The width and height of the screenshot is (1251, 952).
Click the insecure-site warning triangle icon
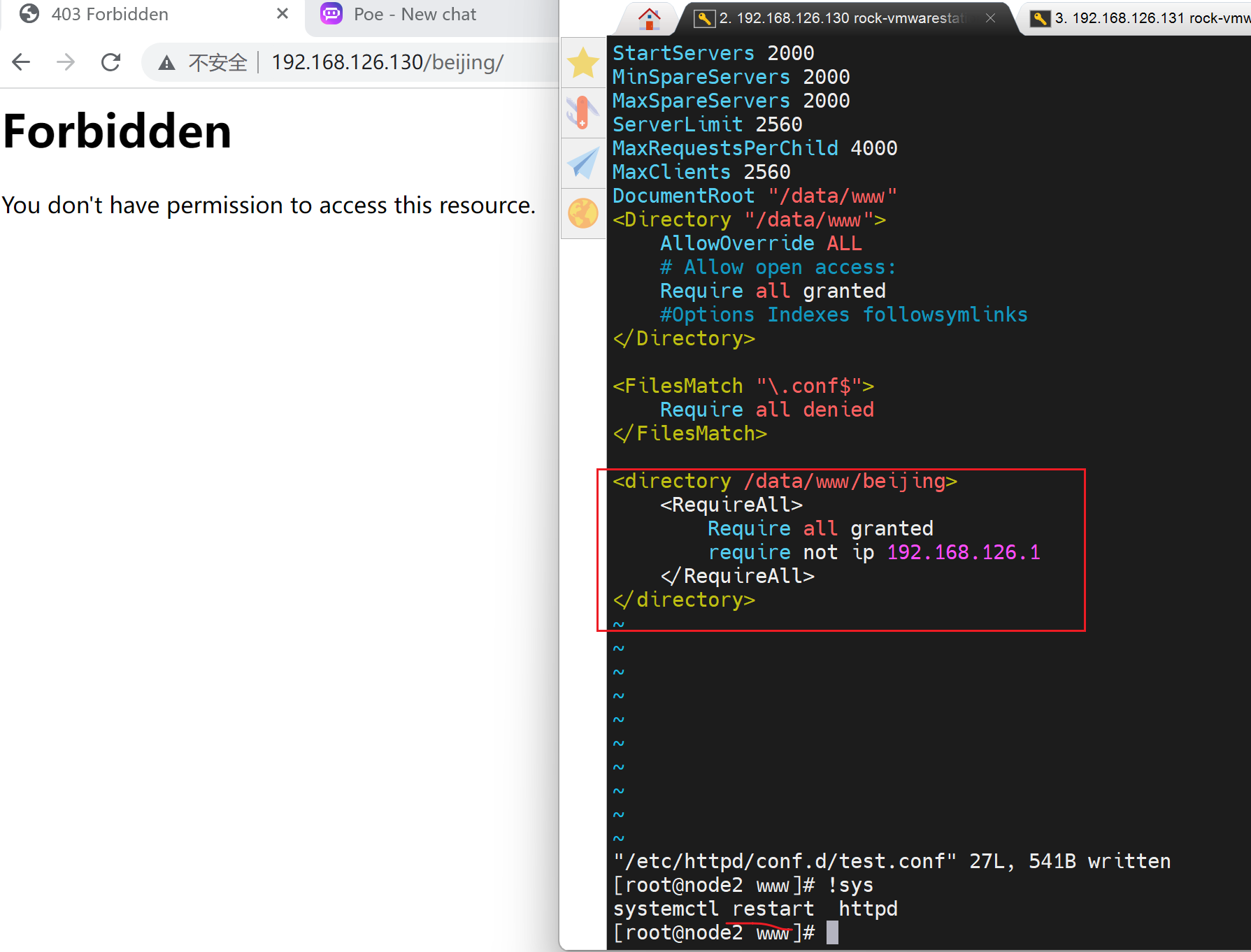pyautogui.click(x=166, y=63)
